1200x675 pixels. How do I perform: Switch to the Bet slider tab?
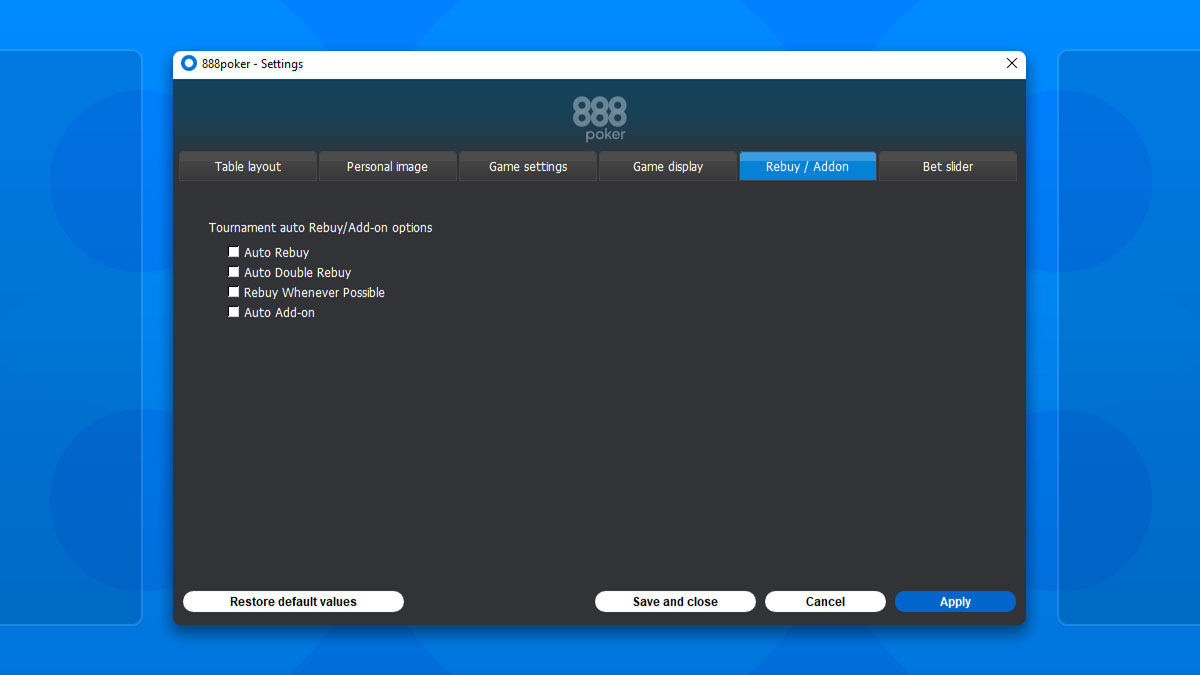click(947, 166)
